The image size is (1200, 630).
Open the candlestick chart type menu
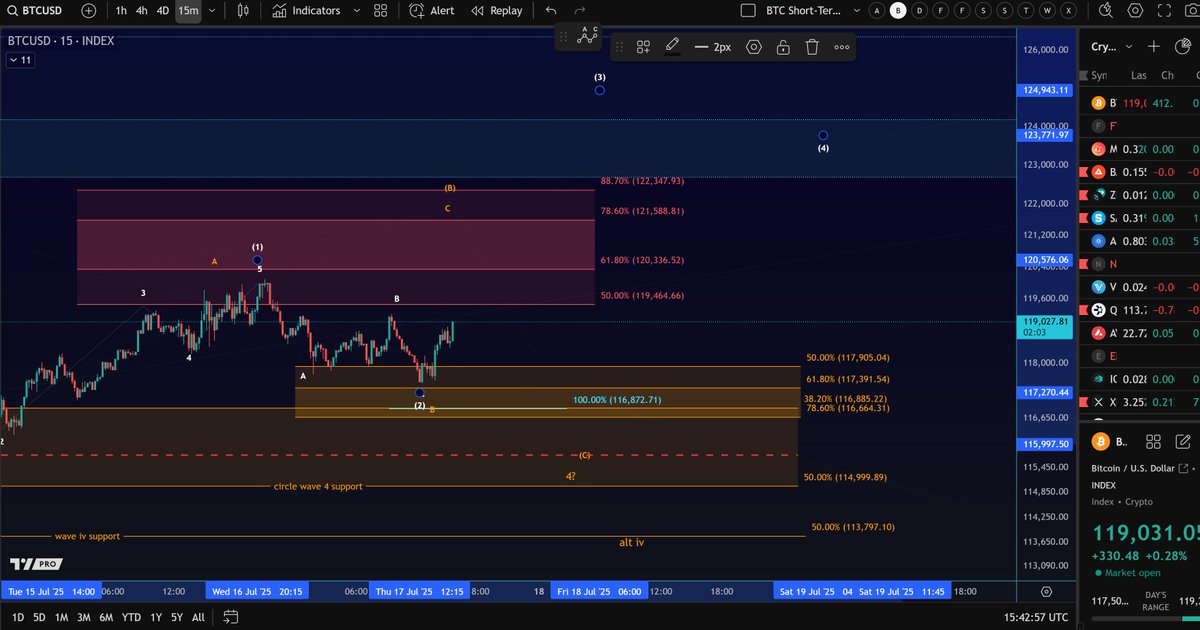[244, 10]
